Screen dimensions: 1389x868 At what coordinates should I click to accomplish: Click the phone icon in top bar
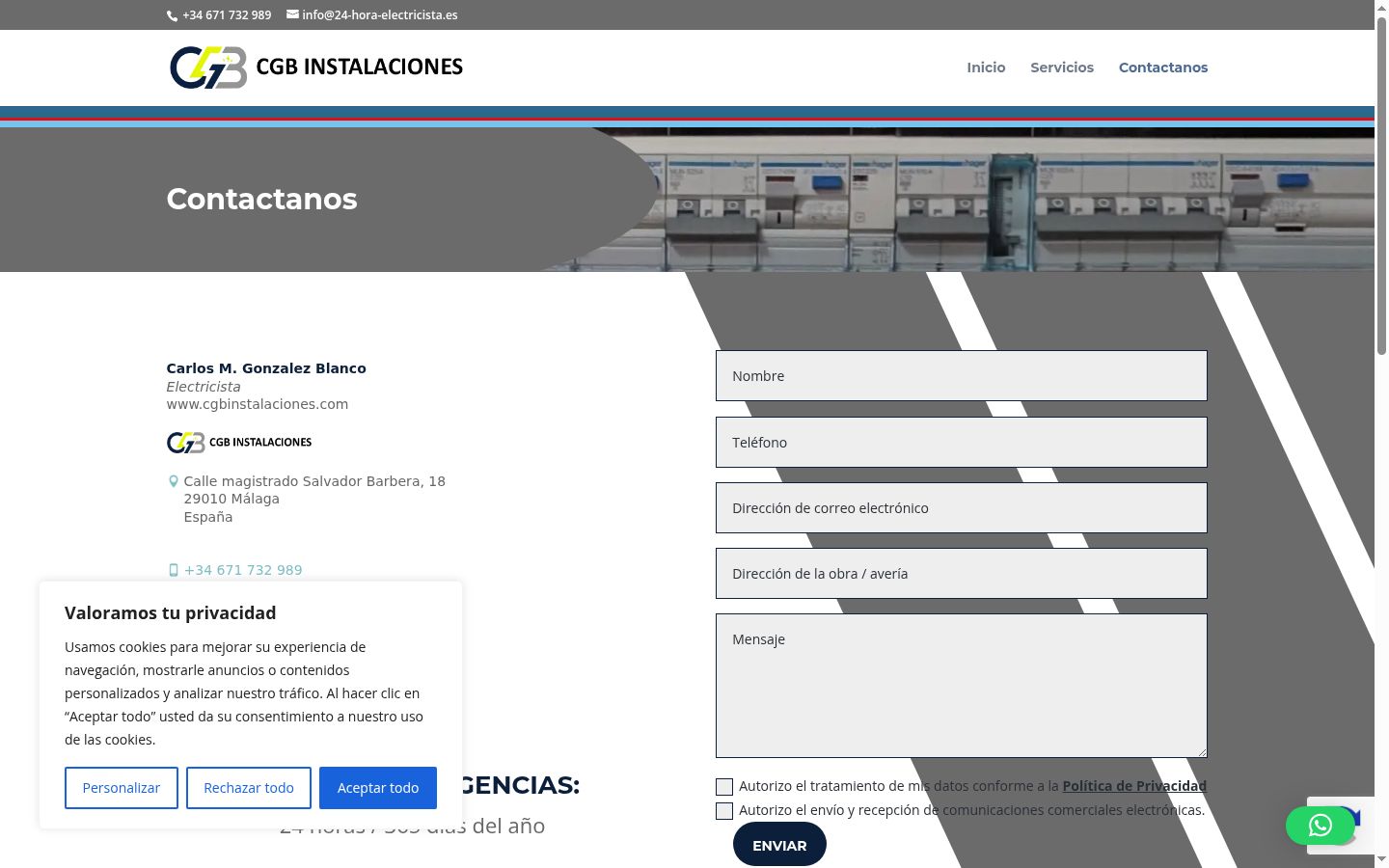tap(173, 15)
